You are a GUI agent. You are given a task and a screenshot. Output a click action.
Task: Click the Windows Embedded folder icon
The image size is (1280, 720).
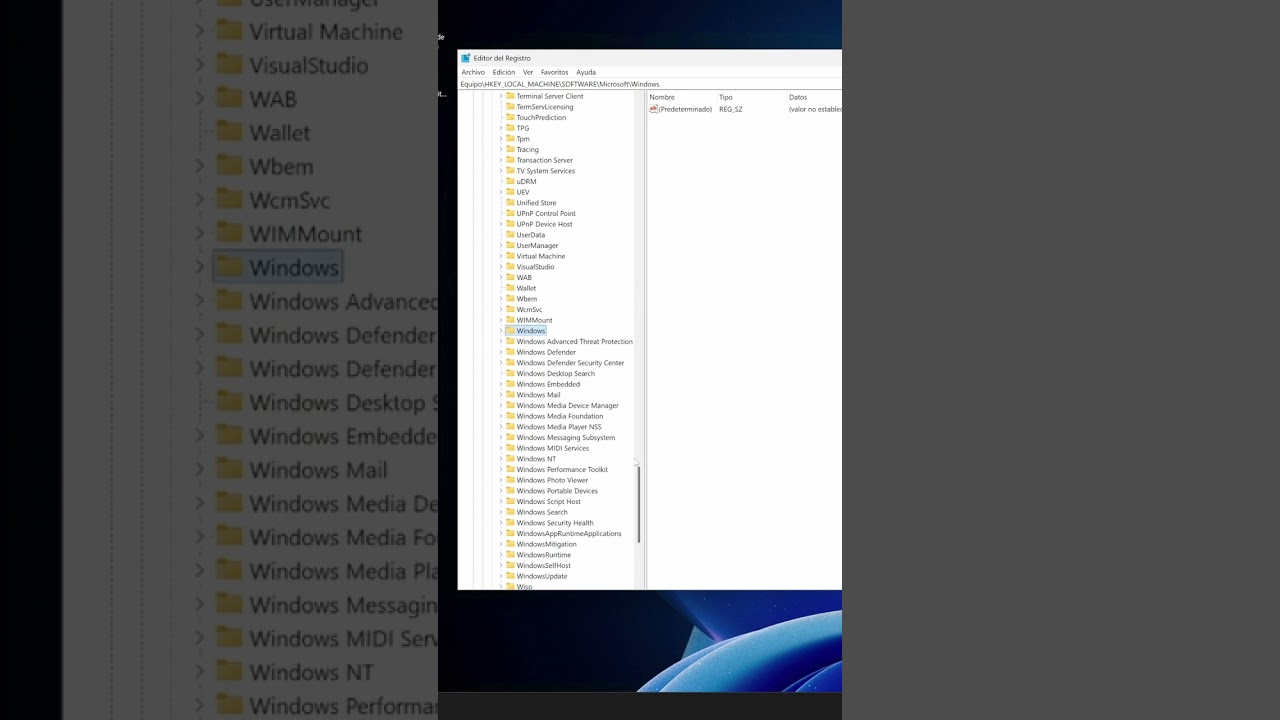point(510,384)
